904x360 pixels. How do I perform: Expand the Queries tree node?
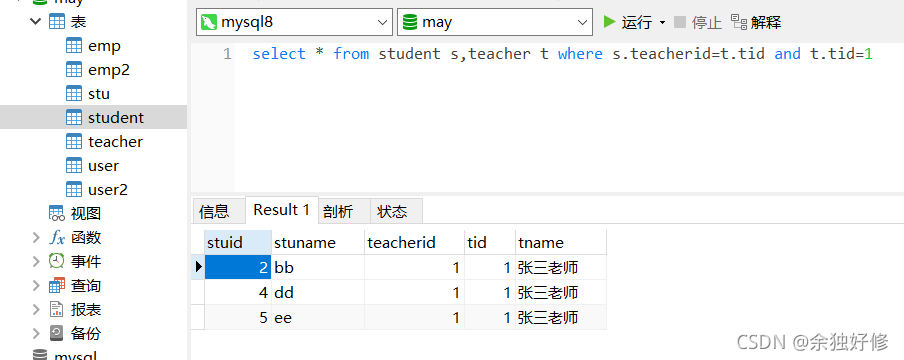pyautogui.click(x=36, y=286)
